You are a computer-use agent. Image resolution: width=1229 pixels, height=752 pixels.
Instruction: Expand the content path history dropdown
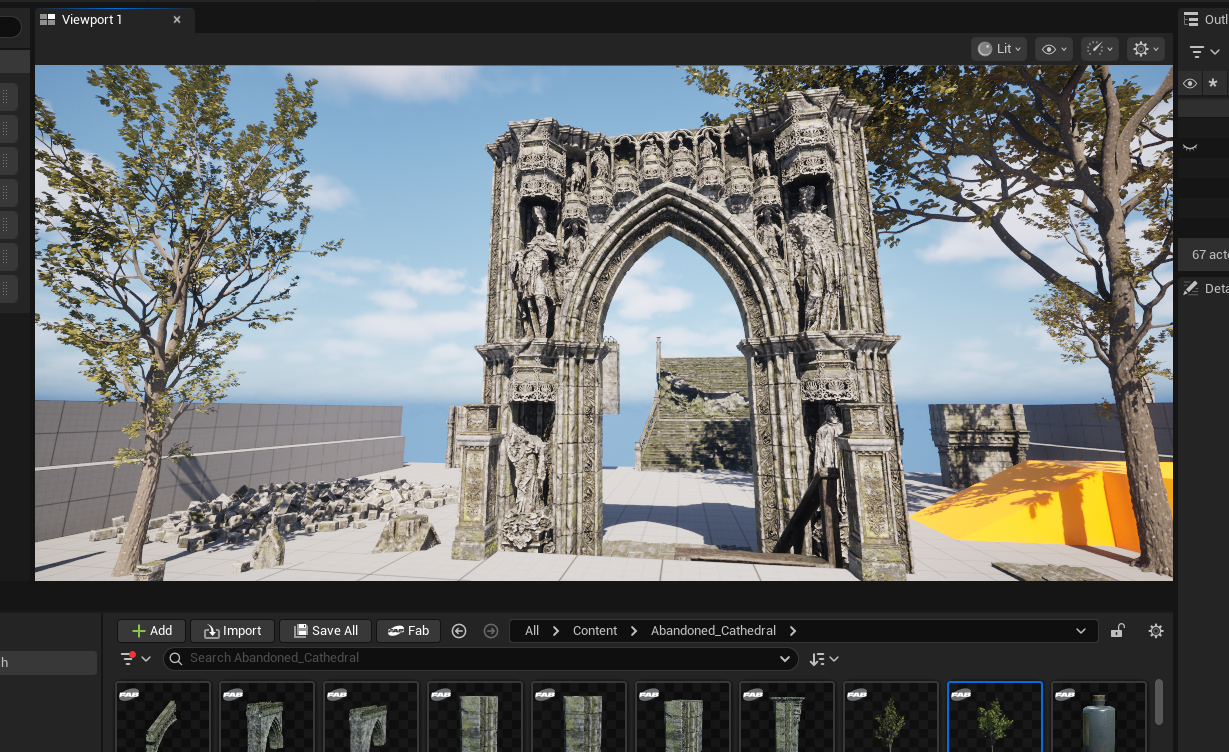click(1080, 631)
